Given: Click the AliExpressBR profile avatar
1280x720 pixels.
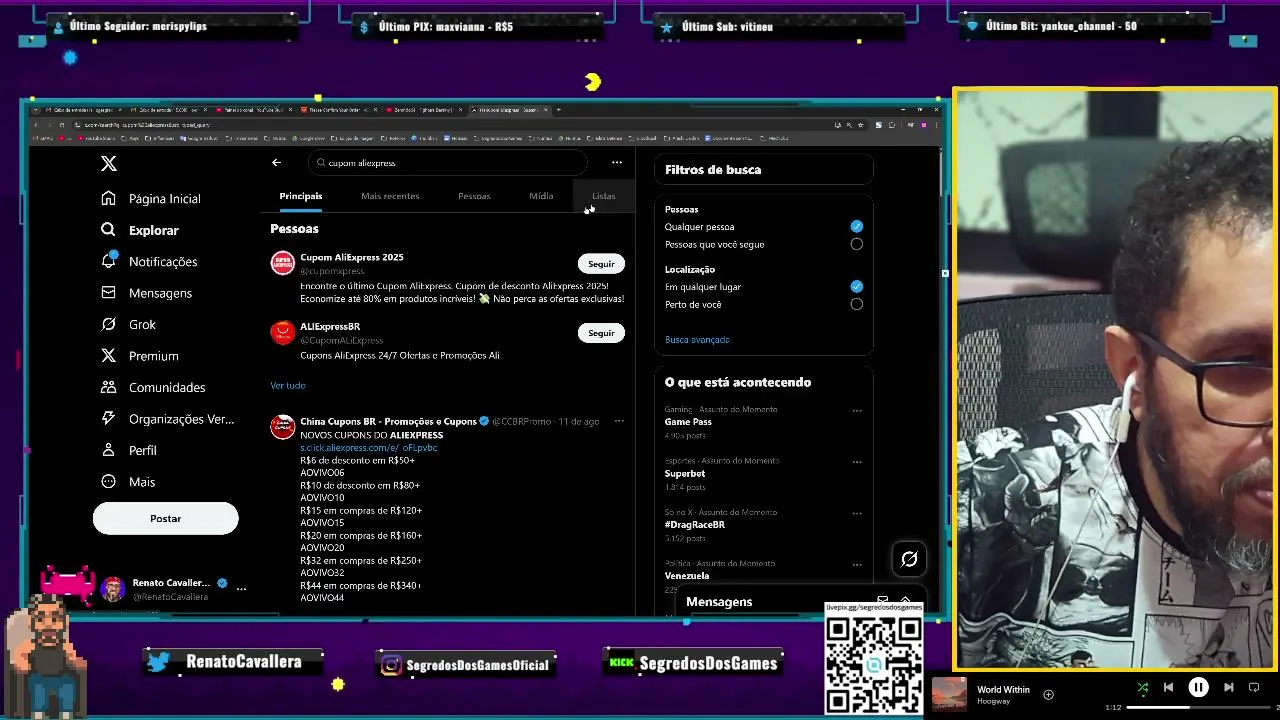Looking at the screenshot, I should pyautogui.click(x=283, y=332).
